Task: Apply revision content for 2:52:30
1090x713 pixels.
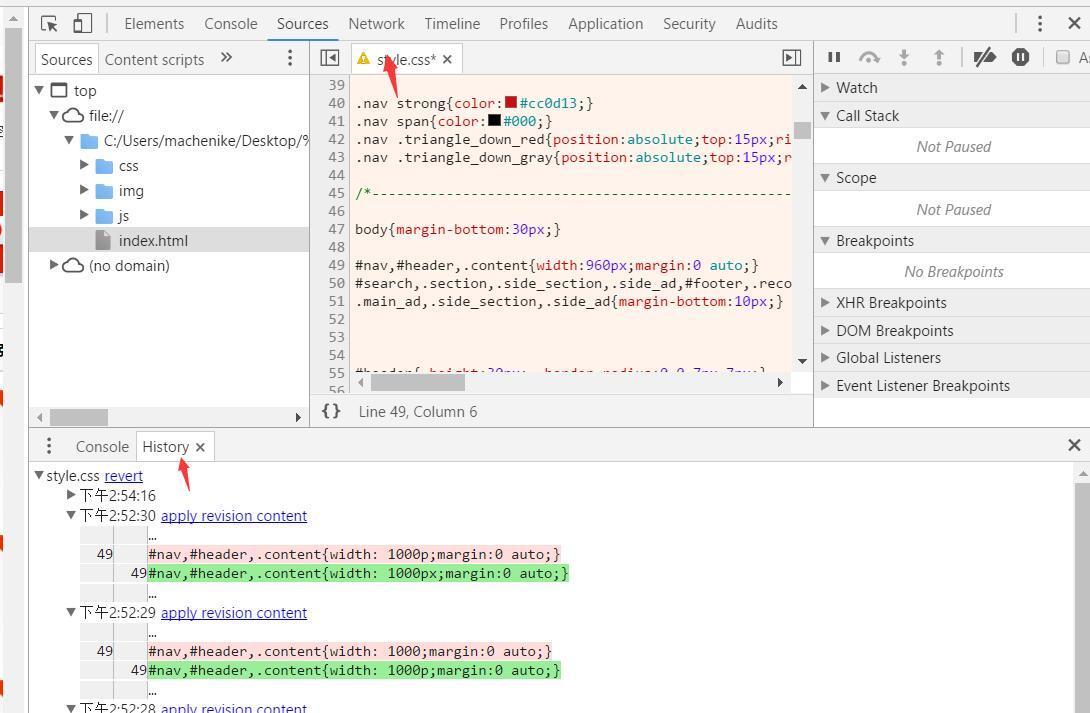Action: pyautogui.click(x=233, y=515)
